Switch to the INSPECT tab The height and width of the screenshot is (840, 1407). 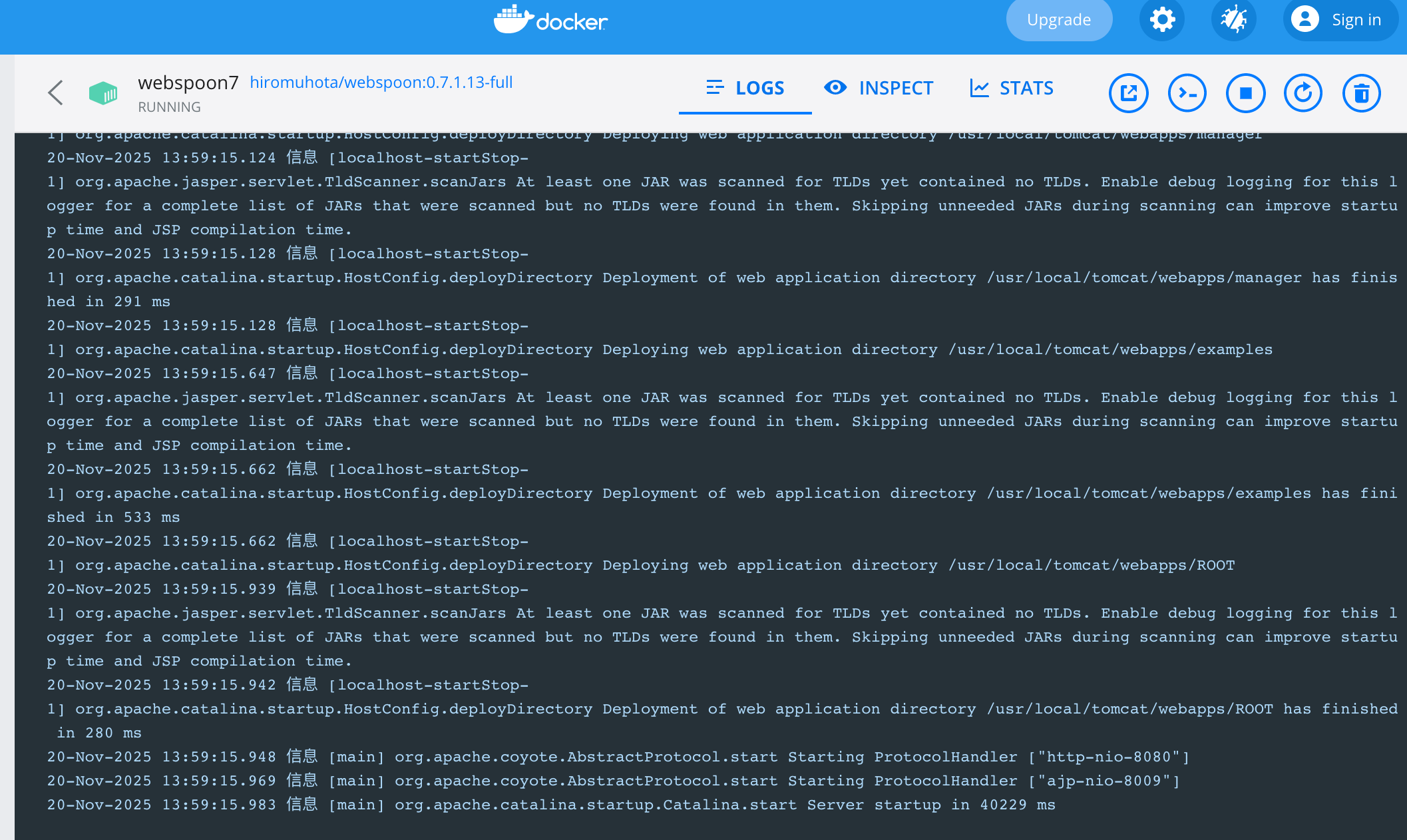tap(879, 88)
